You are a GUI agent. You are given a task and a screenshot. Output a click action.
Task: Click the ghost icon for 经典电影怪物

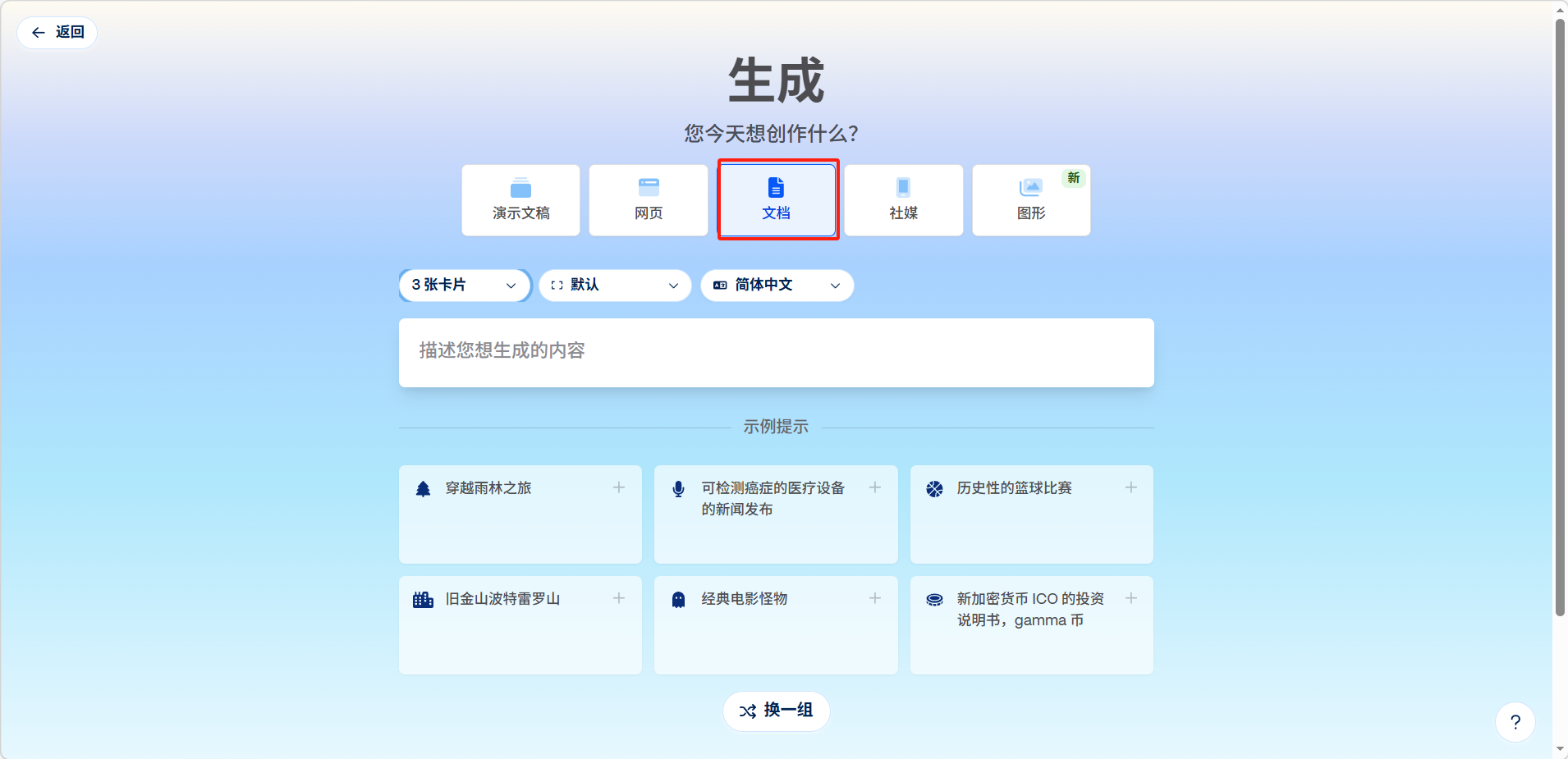[678, 600]
